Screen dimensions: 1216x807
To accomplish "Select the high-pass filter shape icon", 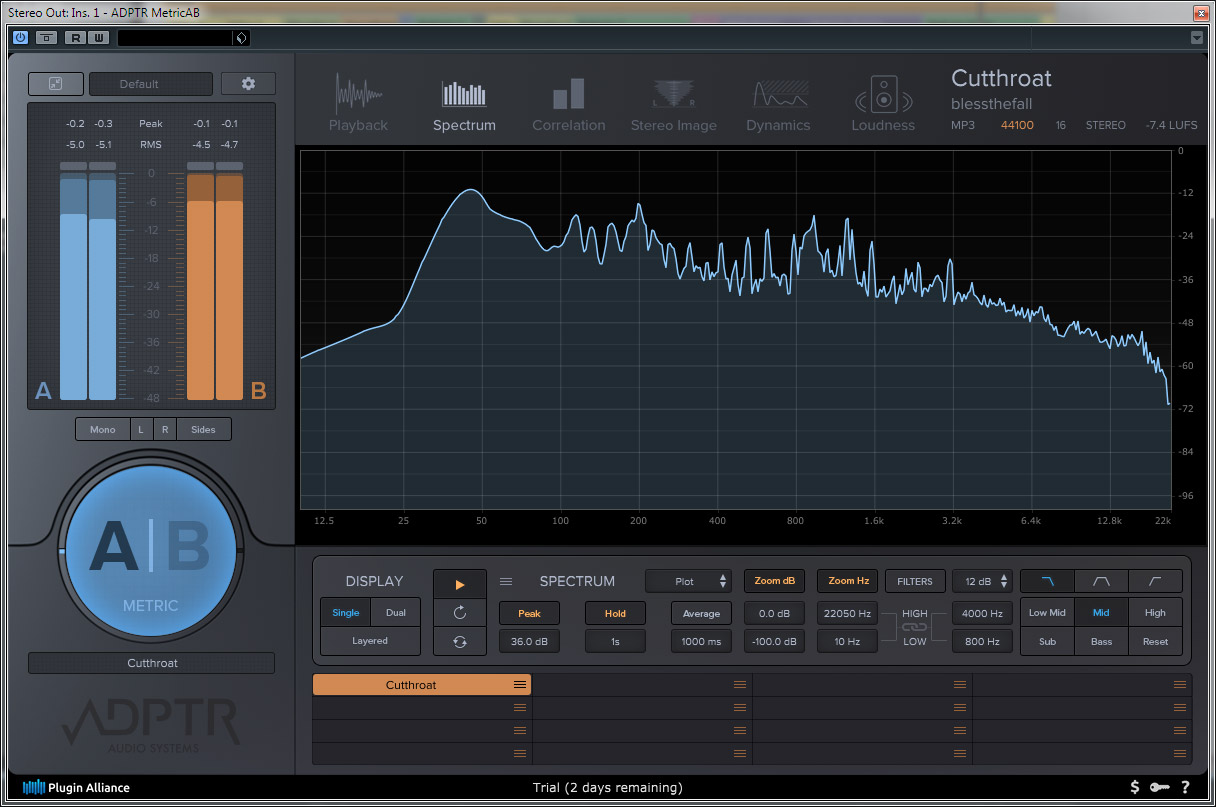I will coord(1155,581).
